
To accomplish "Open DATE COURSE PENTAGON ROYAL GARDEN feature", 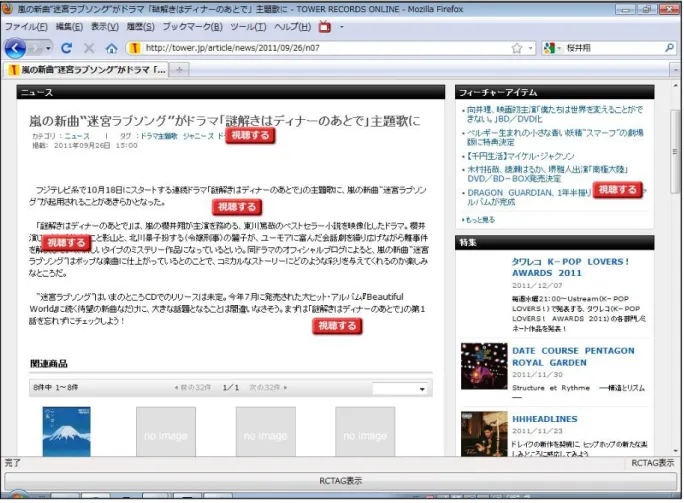I will (x=573, y=356).
